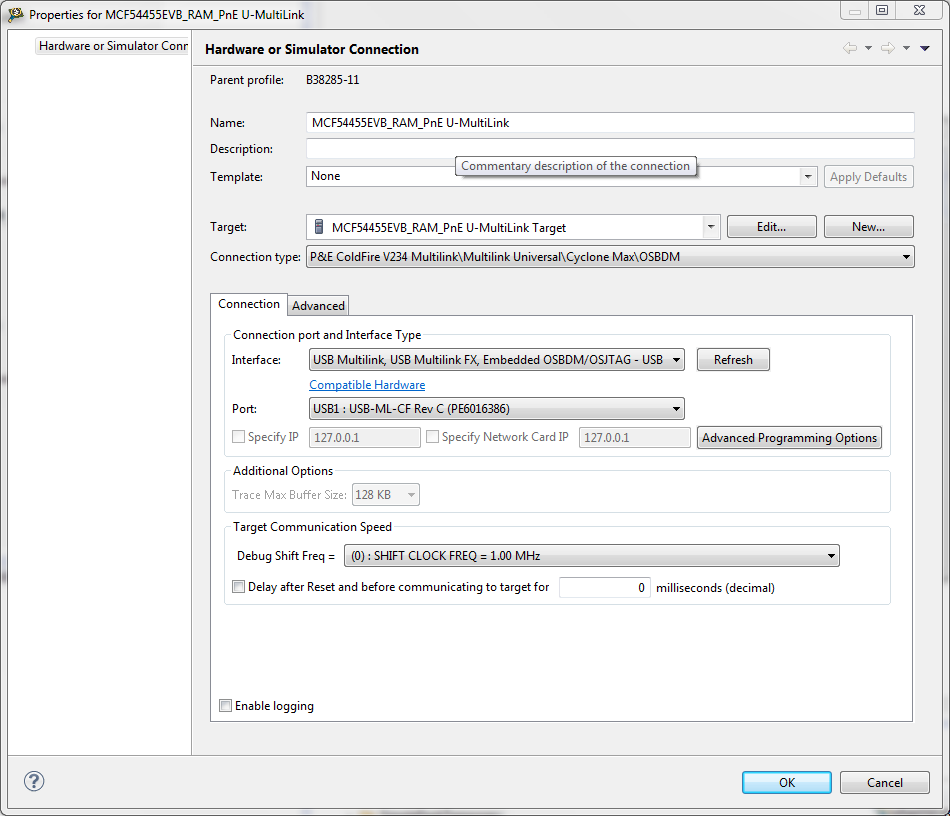Screen dimensions: 950x816
Task: Click the help question mark icon
Action: pyautogui.click(x=34, y=781)
